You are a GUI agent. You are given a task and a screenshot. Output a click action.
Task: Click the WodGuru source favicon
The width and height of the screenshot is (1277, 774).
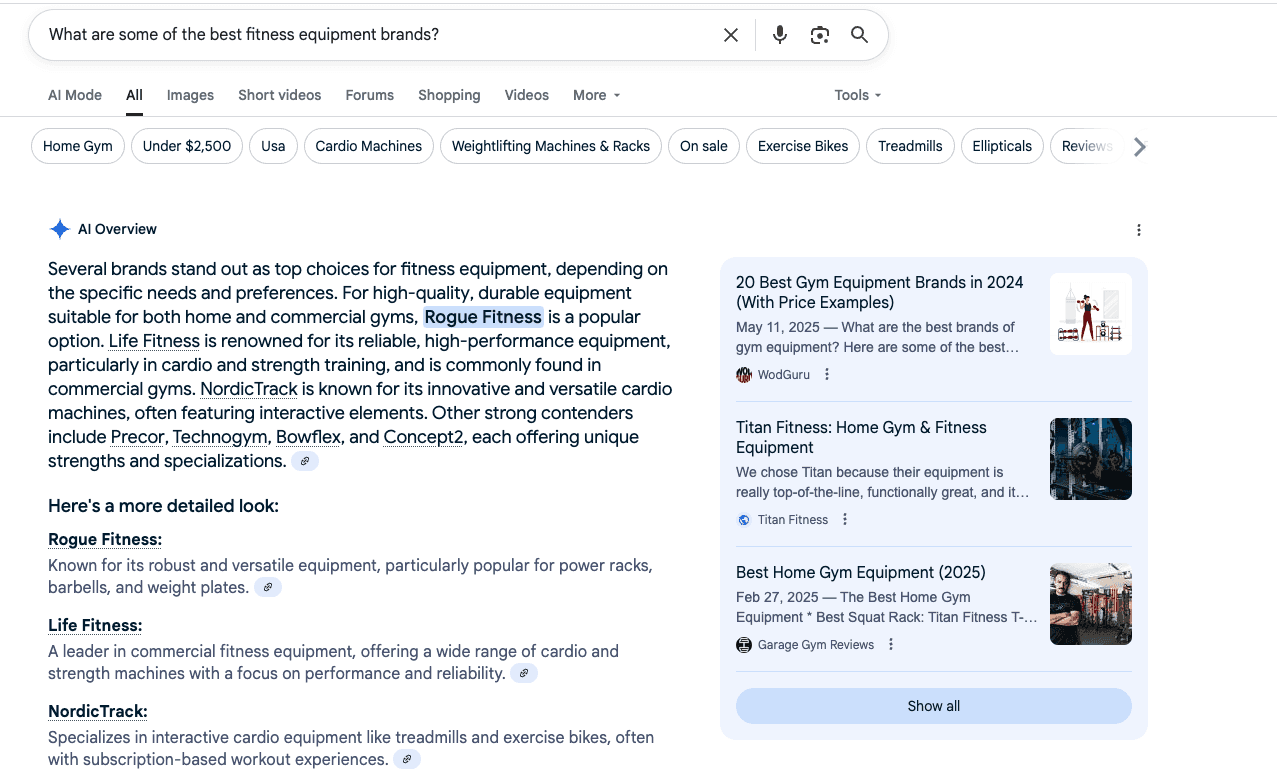pyautogui.click(x=744, y=374)
